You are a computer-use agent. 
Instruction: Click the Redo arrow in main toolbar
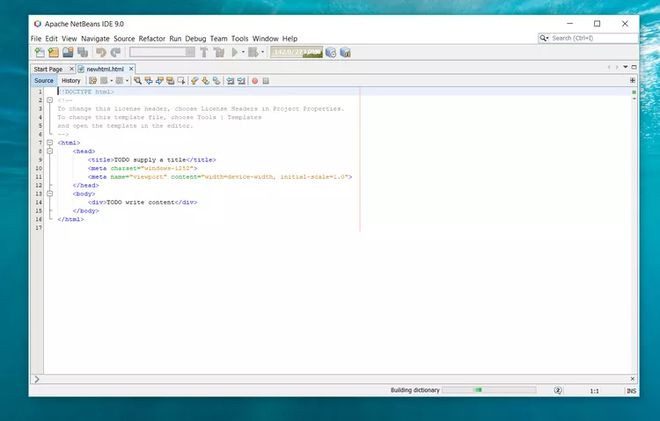(115, 53)
